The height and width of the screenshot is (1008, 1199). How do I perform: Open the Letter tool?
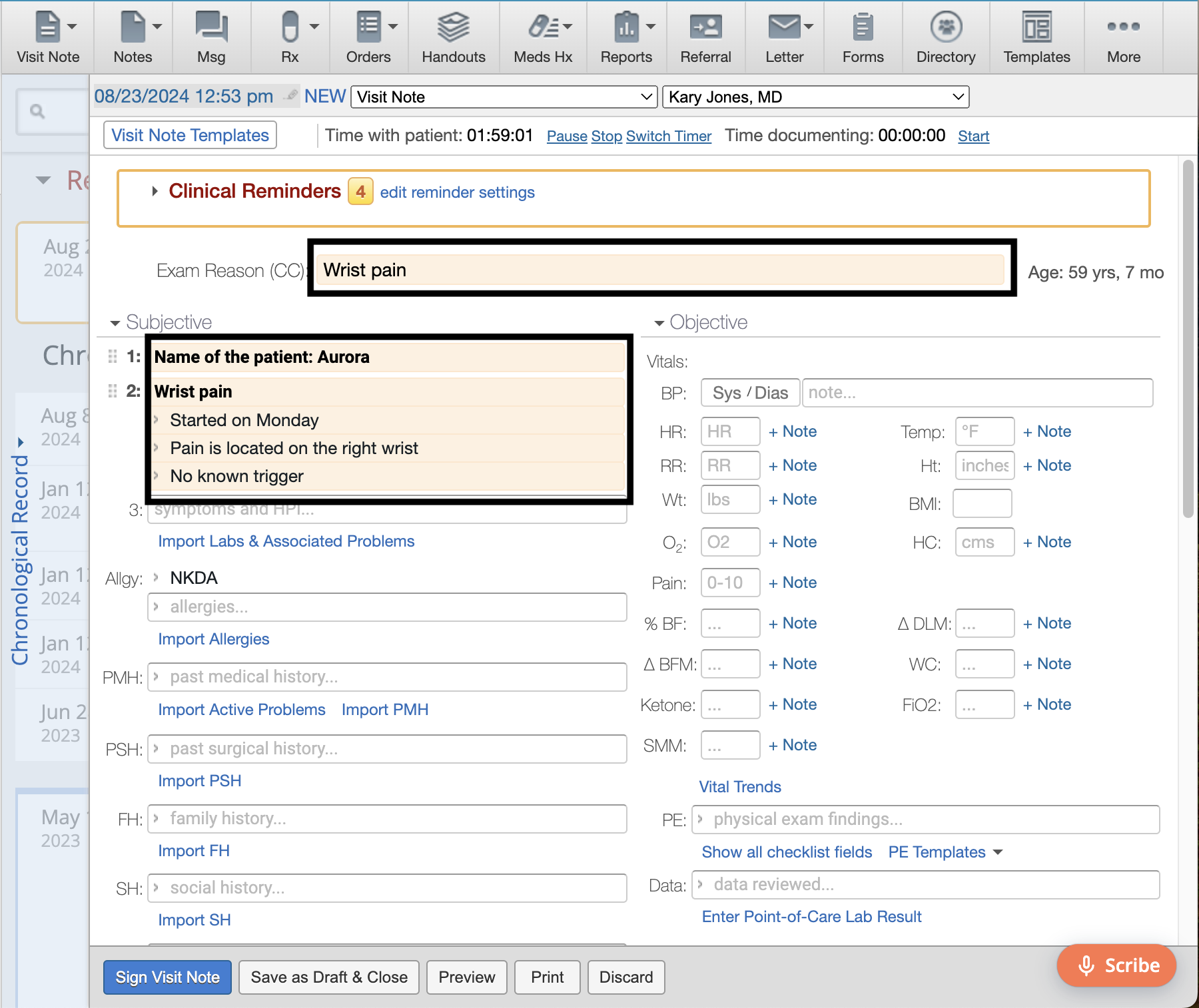[x=782, y=37]
